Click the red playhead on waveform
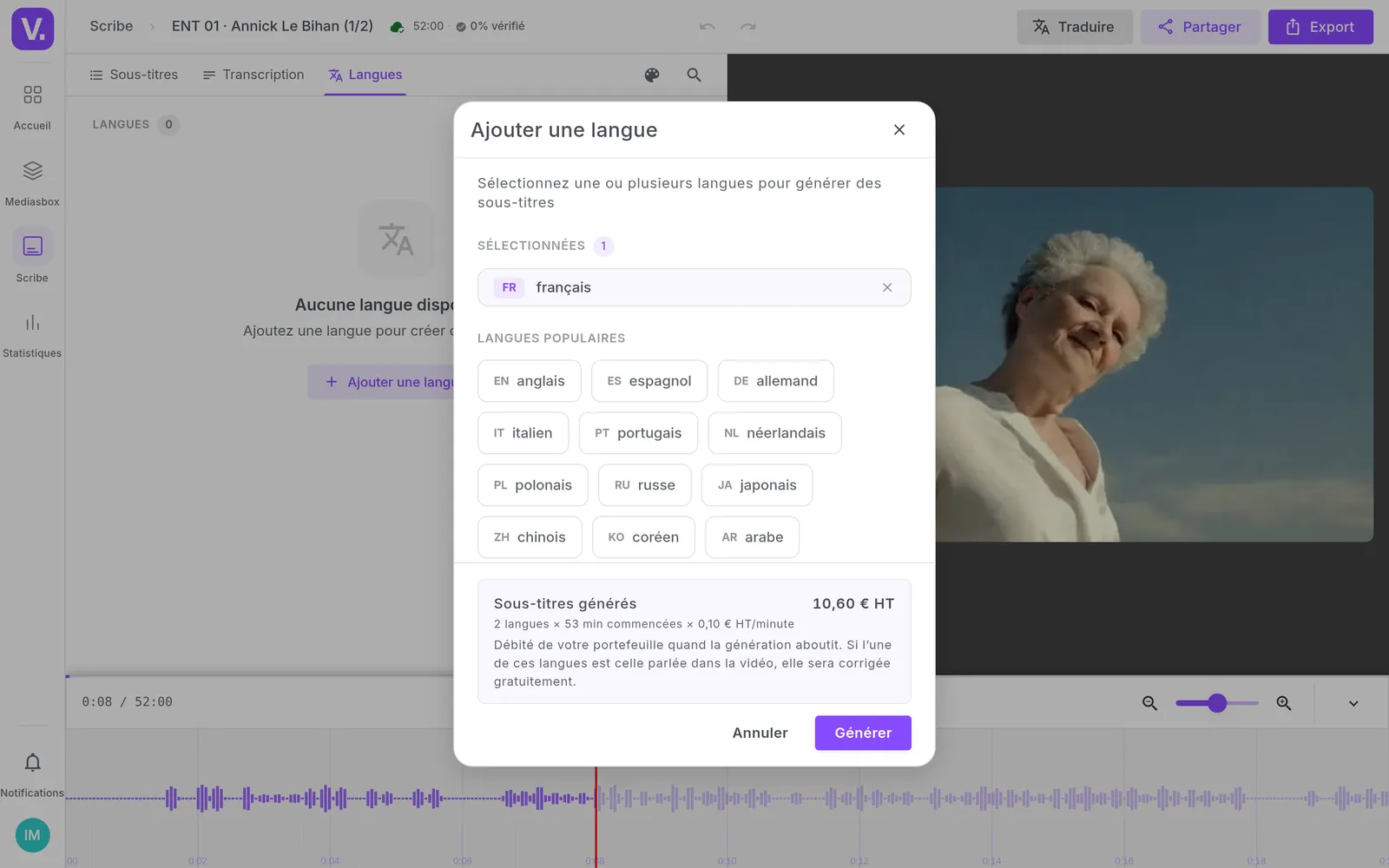This screenshot has height=868, width=1389. tap(596, 816)
